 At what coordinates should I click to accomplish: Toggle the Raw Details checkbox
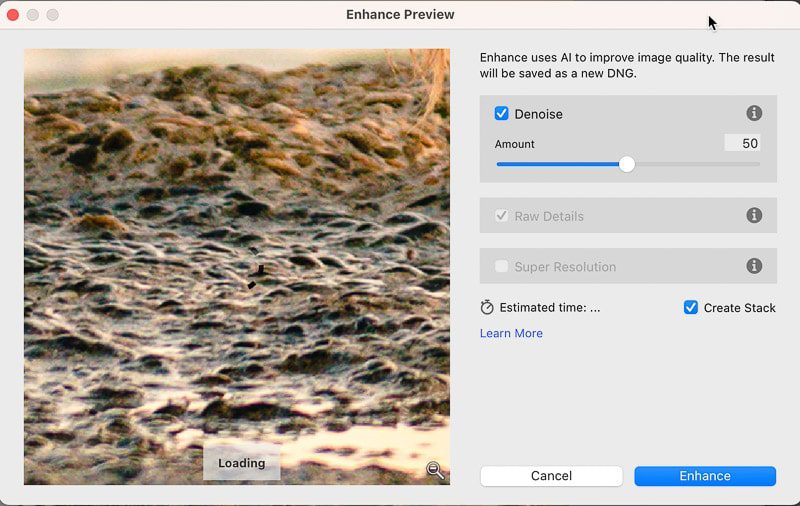501,216
